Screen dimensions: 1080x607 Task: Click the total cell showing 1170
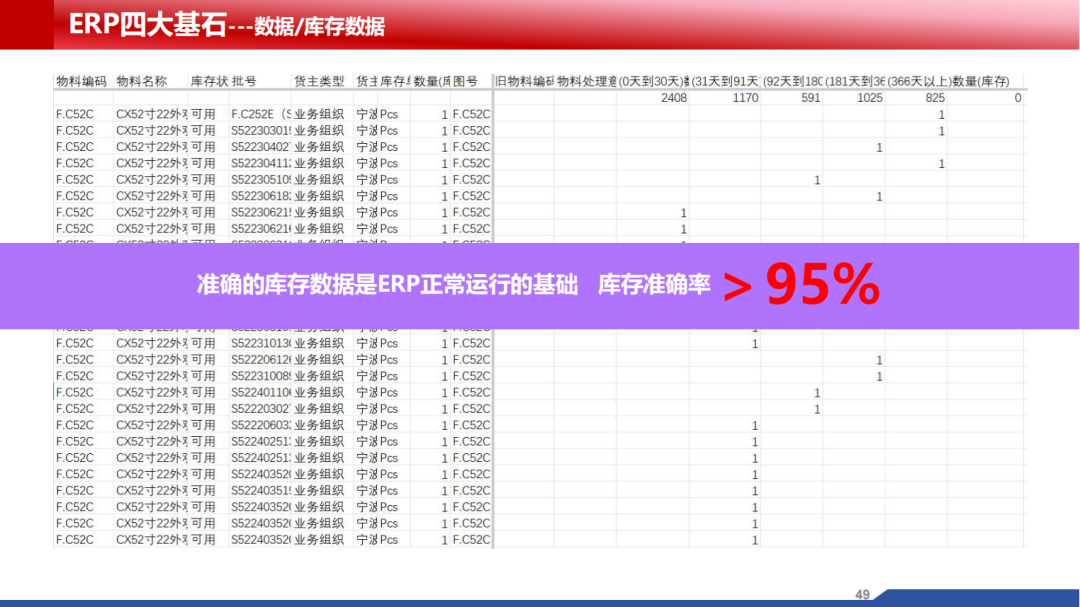(745, 98)
